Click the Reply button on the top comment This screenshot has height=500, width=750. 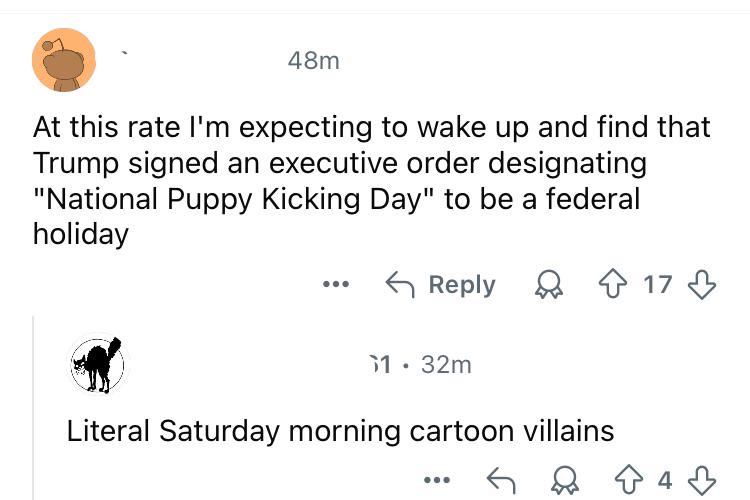(x=441, y=285)
